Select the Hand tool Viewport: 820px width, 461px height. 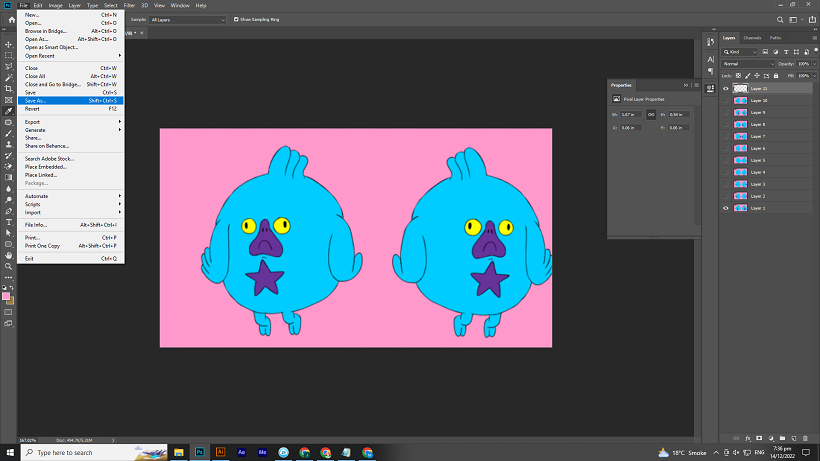point(8,256)
